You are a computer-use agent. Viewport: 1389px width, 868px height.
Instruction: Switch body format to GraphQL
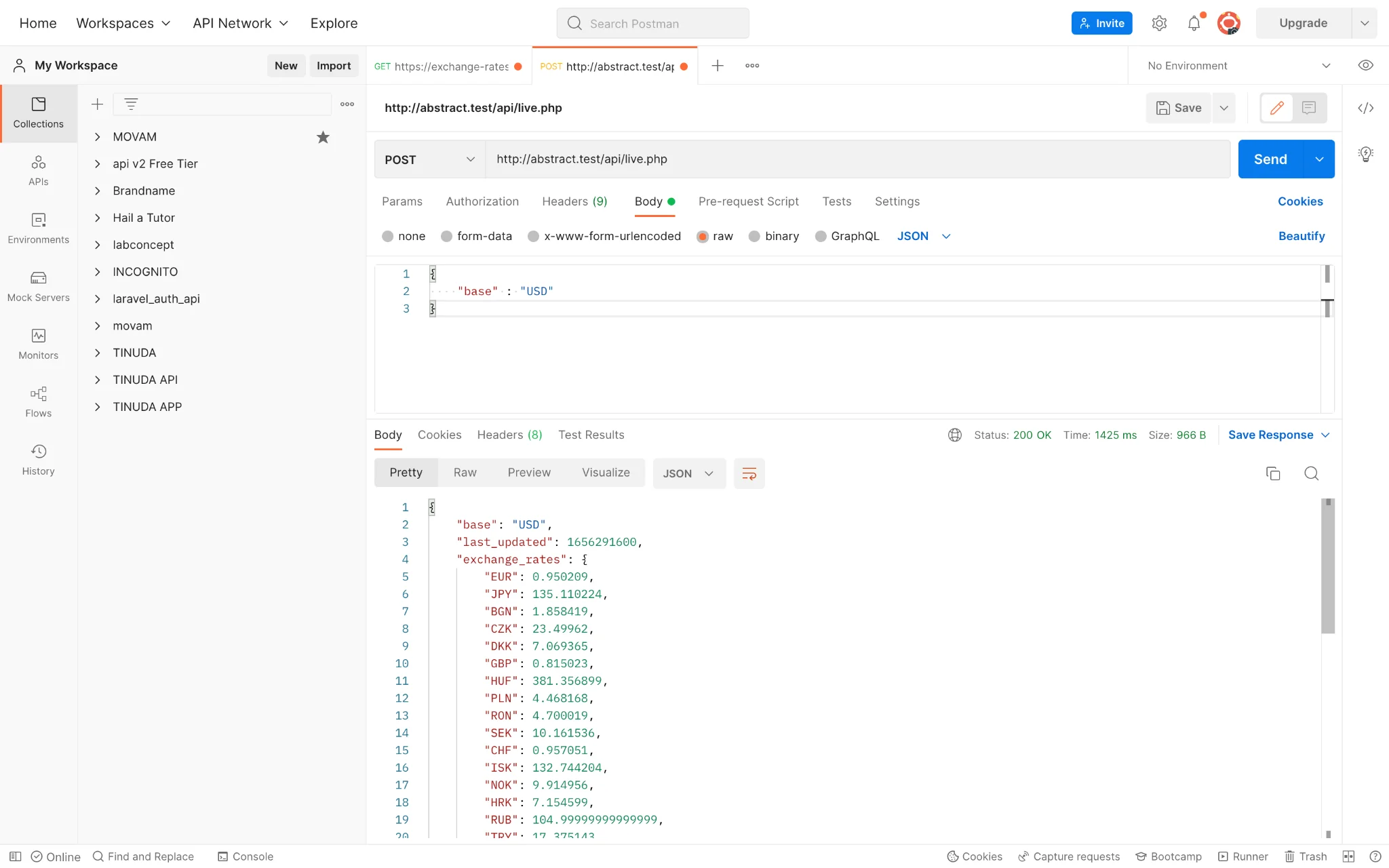(x=846, y=236)
